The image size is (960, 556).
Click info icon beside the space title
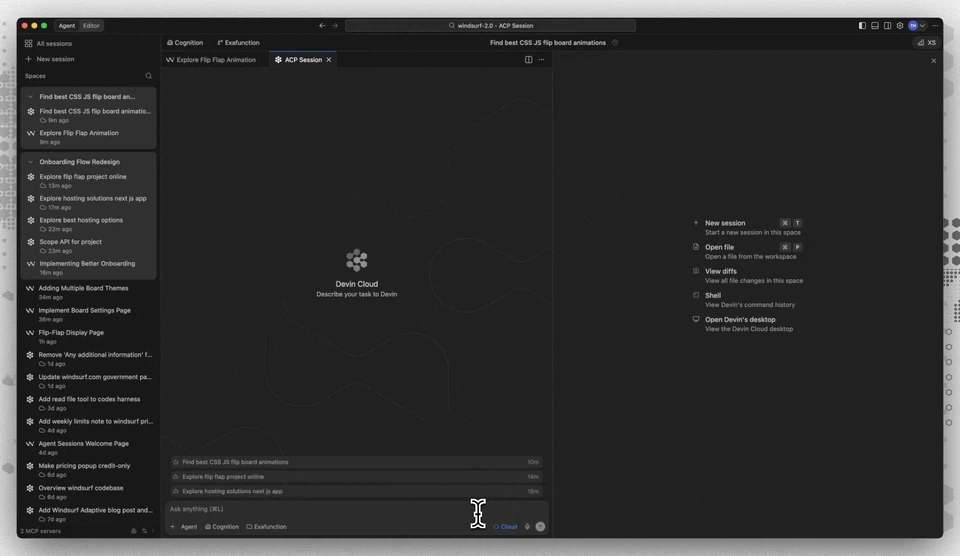coord(615,43)
